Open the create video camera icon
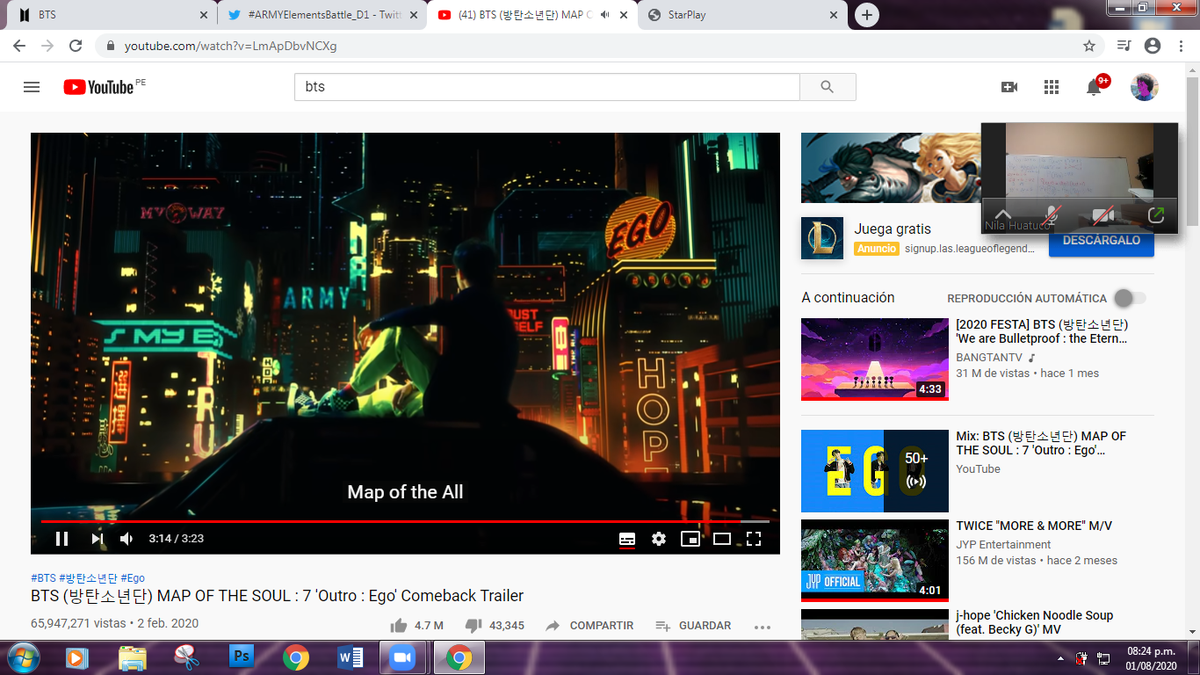This screenshot has width=1200, height=675. pyautogui.click(x=1009, y=87)
